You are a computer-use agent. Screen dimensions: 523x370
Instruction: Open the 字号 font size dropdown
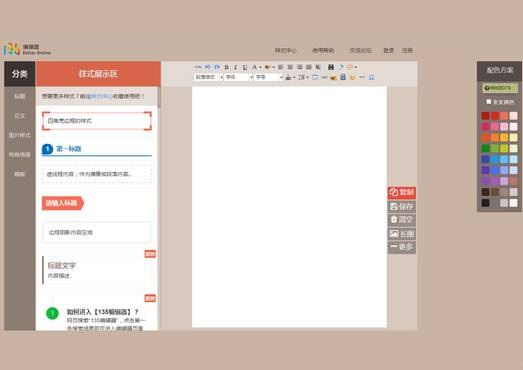(269, 77)
